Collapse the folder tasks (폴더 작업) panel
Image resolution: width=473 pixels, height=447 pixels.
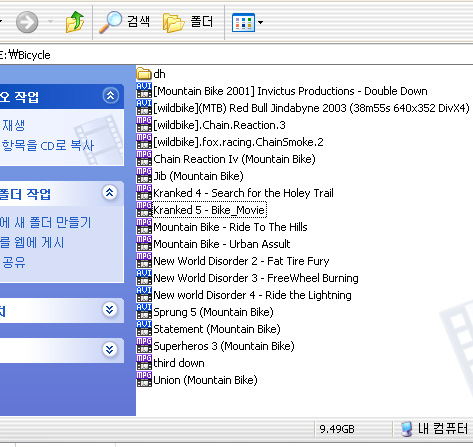tap(110, 193)
